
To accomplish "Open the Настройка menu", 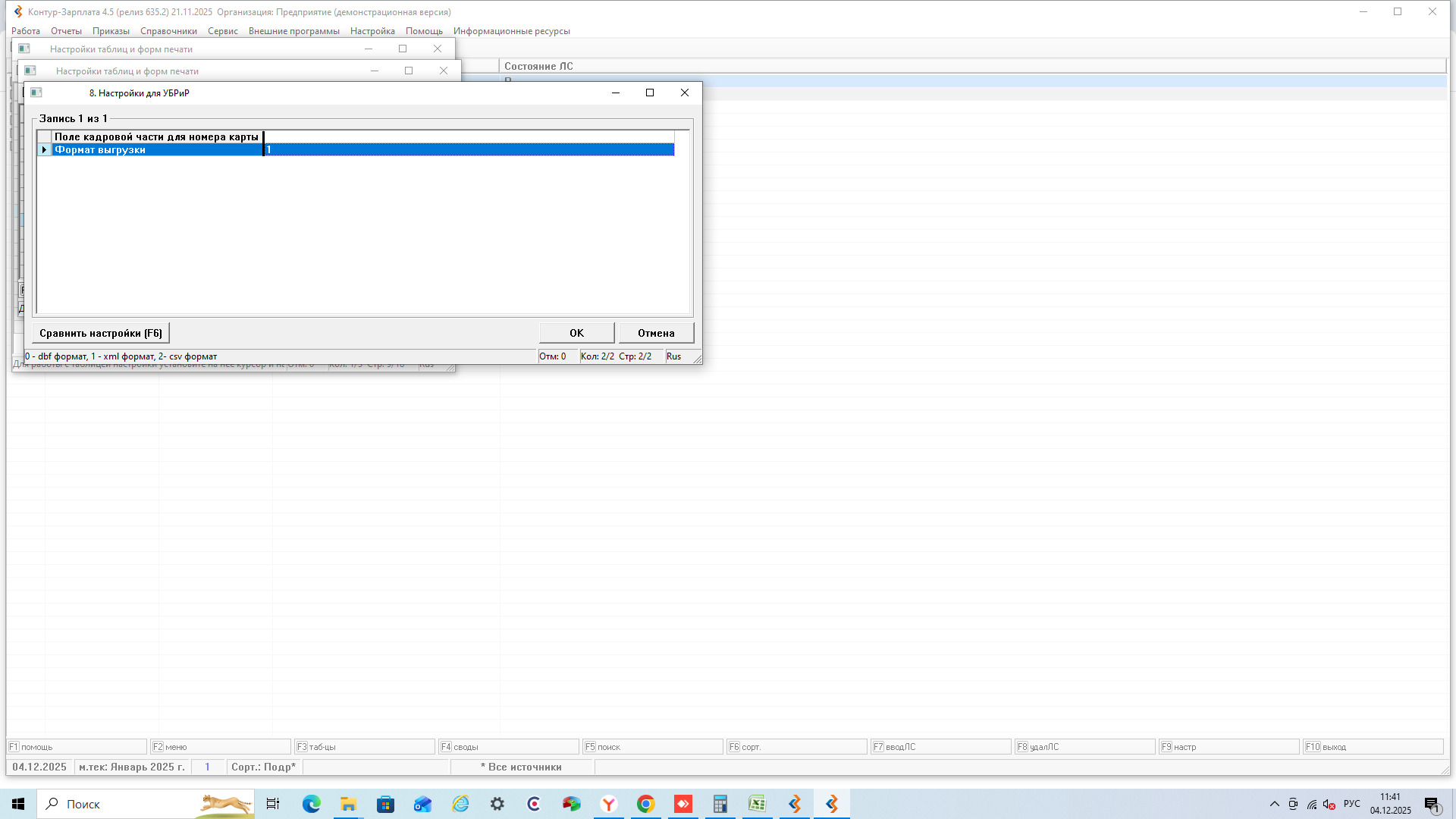I will coord(372,31).
